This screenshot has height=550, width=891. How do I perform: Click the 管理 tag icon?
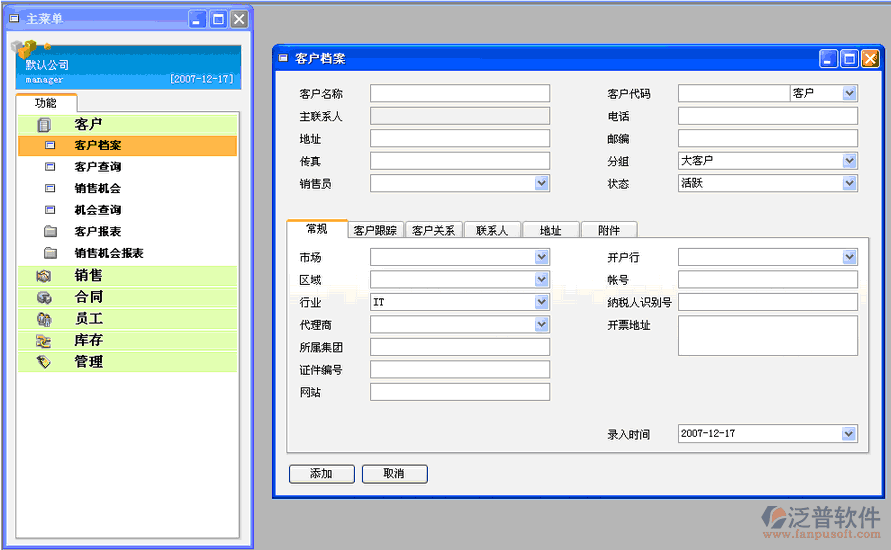[x=44, y=362]
